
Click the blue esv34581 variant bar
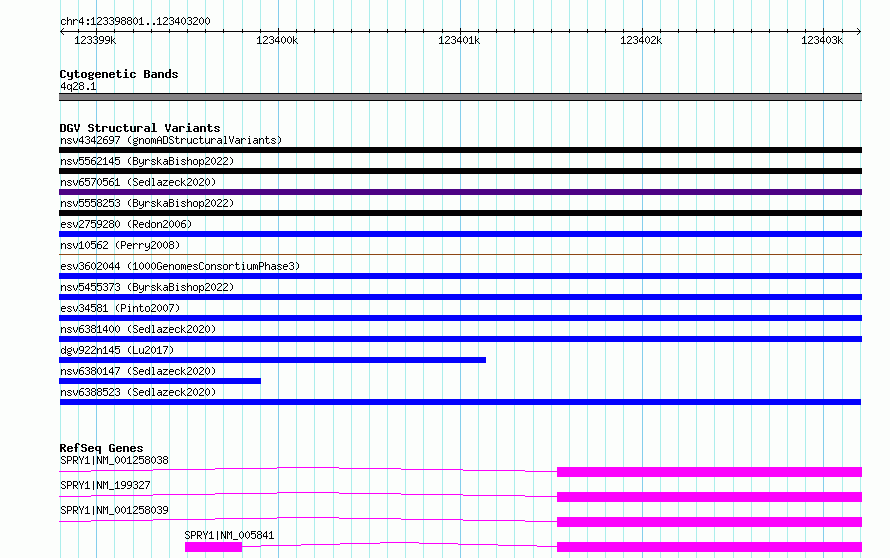pyautogui.click(x=460, y=318)
